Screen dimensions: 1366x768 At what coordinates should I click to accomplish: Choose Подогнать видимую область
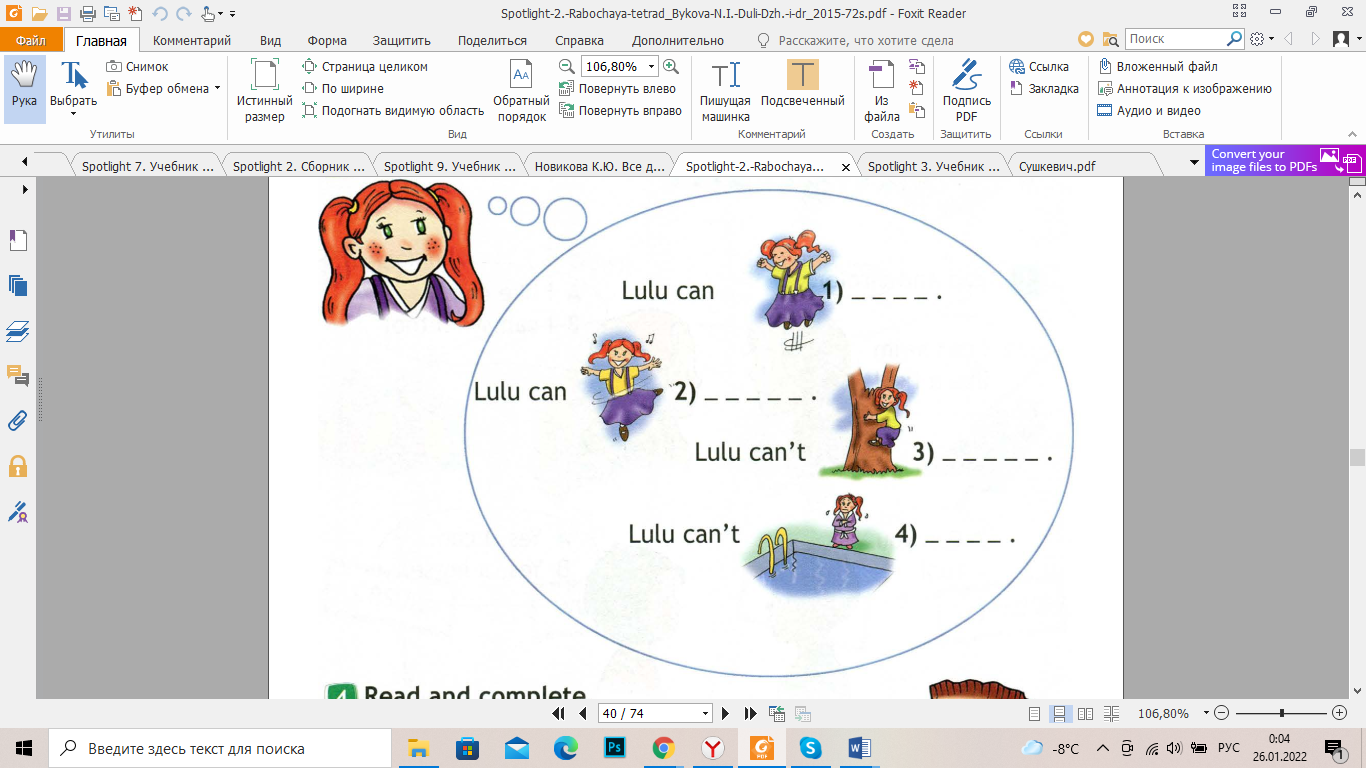(x=393, y=111)
